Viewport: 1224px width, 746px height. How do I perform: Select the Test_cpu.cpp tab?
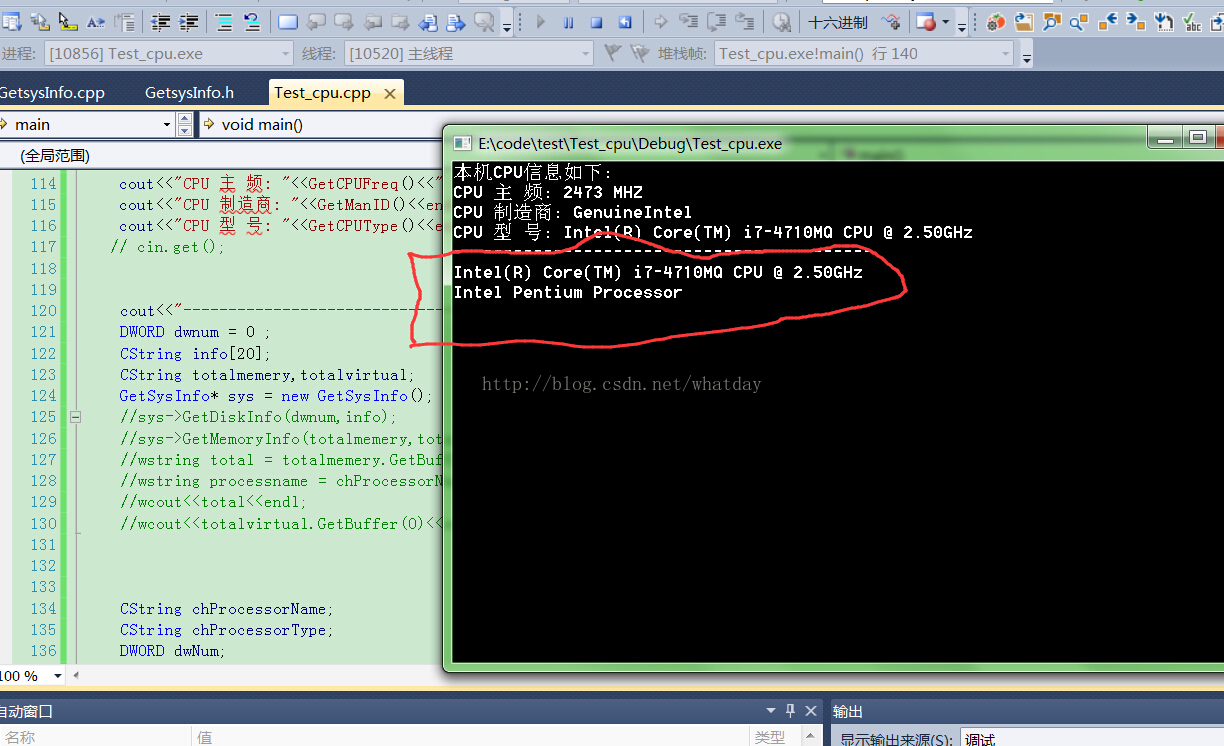pyautogui.click(x=322, y=93)
